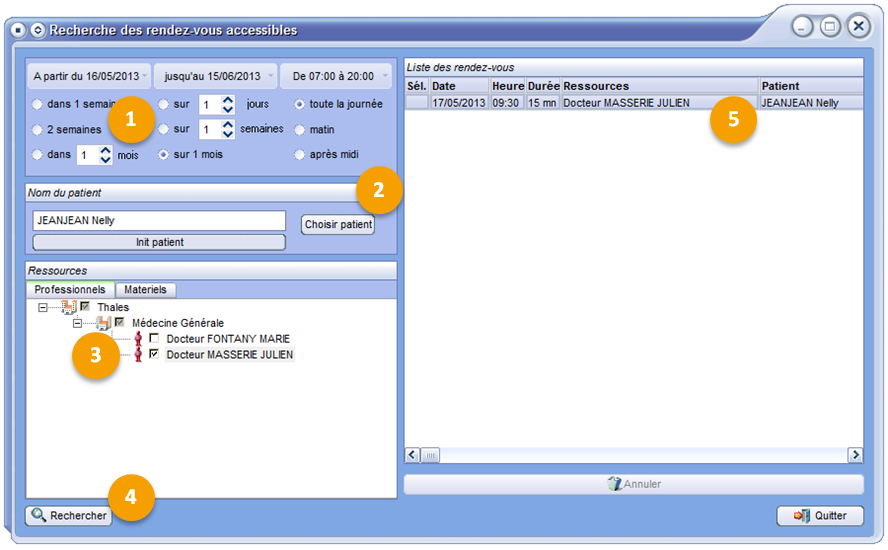Viewport: 888px width, 550px height.
Task: Select the Professionnels tab
Action: pyautogui.click(x=70, y=290)
